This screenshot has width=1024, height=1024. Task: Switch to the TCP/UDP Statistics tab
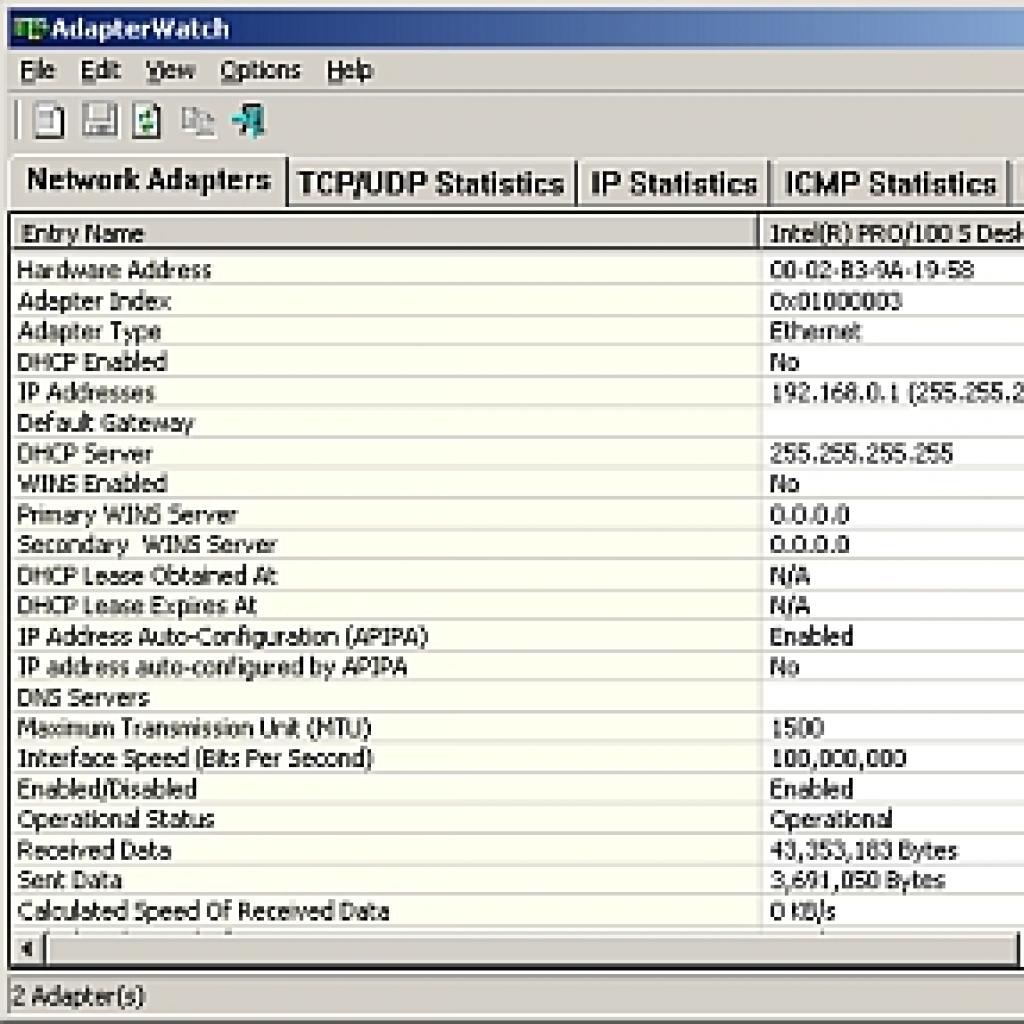tap(431, 184)
